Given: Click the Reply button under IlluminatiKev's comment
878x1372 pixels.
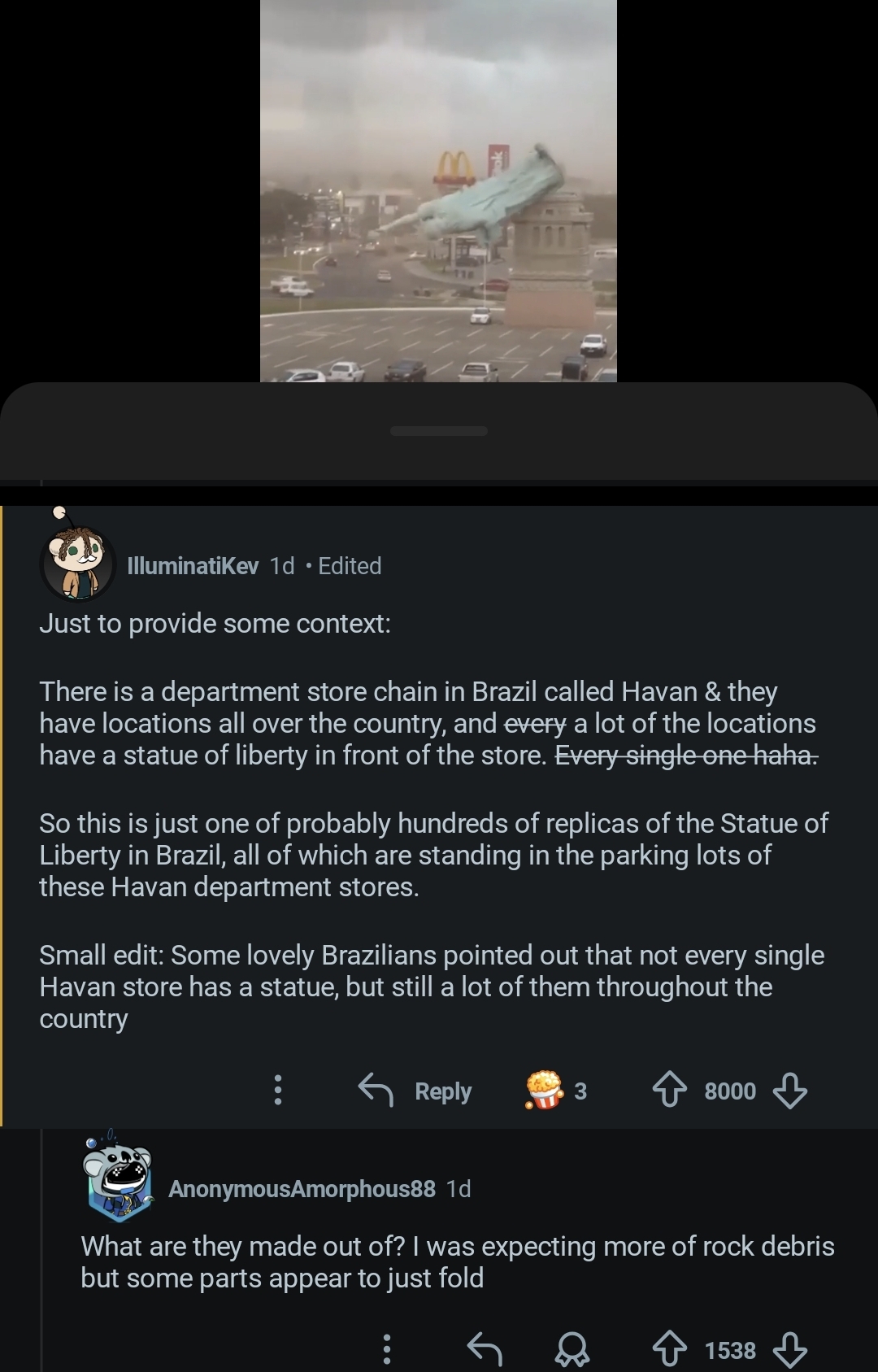Looking at the screenshot, I should click(x=416, y=1090).
